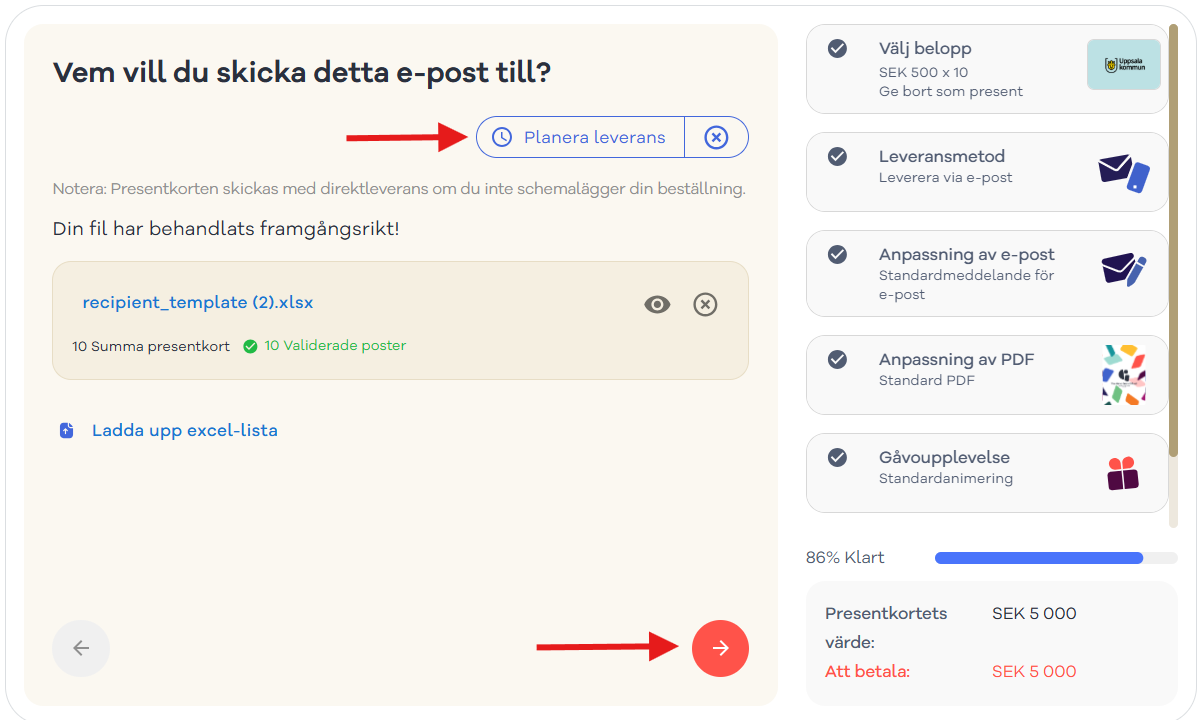Image resolution: width=1203 pixels, height=720 pixels.
Task: Click the checkmark next to Välj belopp
Action: [x=838, y=48]
